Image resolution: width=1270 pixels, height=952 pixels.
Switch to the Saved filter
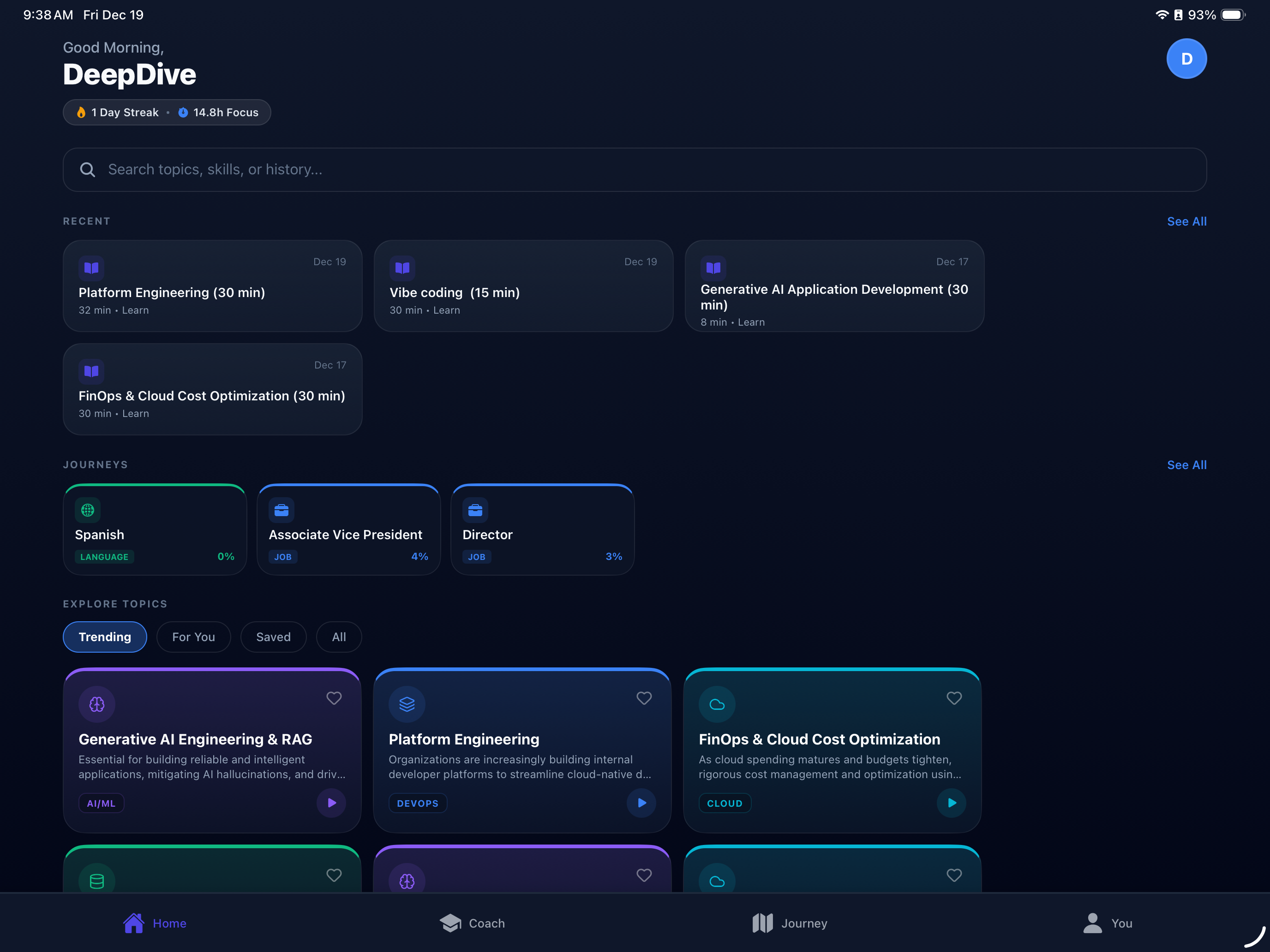273,637
